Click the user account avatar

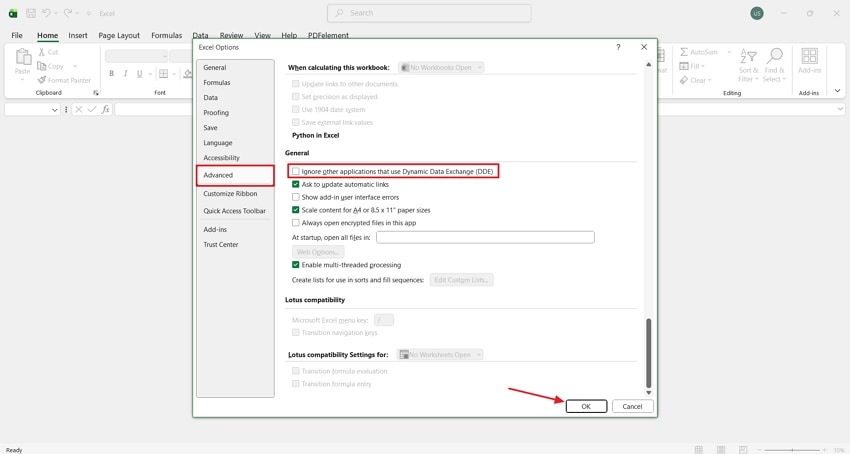[x=757, y=14]
